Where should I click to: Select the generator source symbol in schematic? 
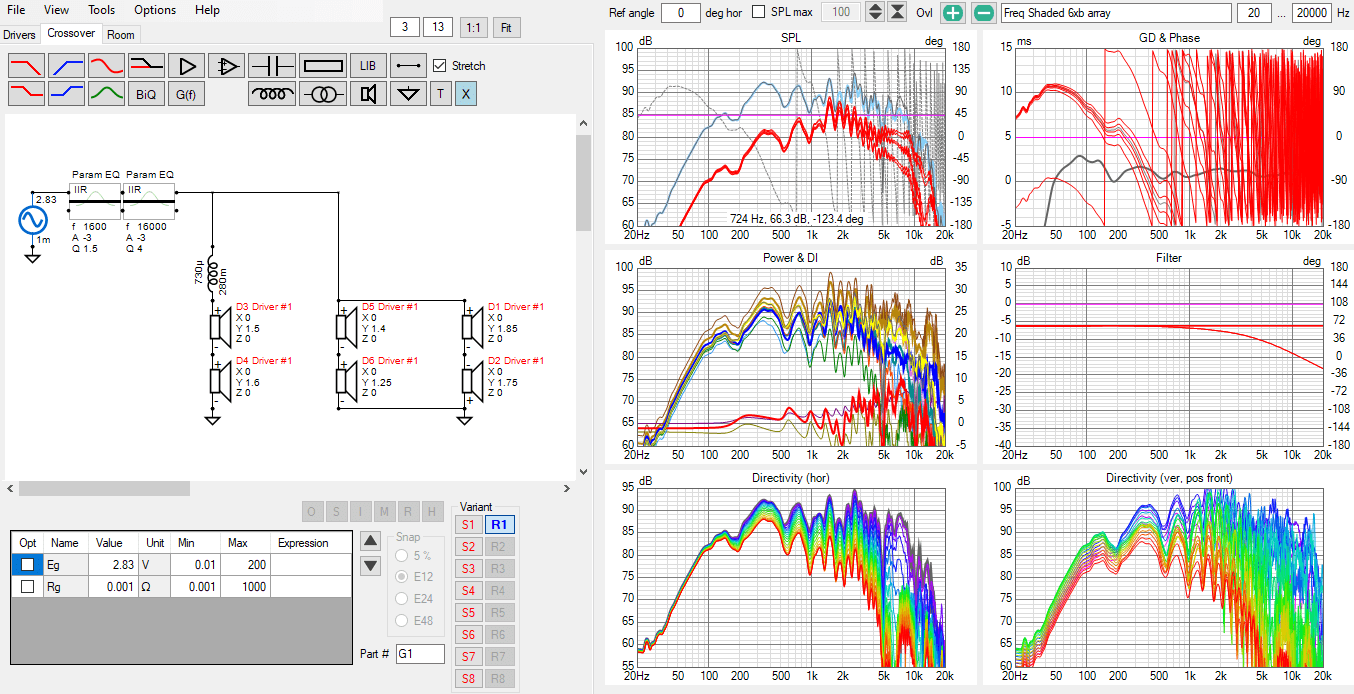pyautogui.click(x=32, y=220)
